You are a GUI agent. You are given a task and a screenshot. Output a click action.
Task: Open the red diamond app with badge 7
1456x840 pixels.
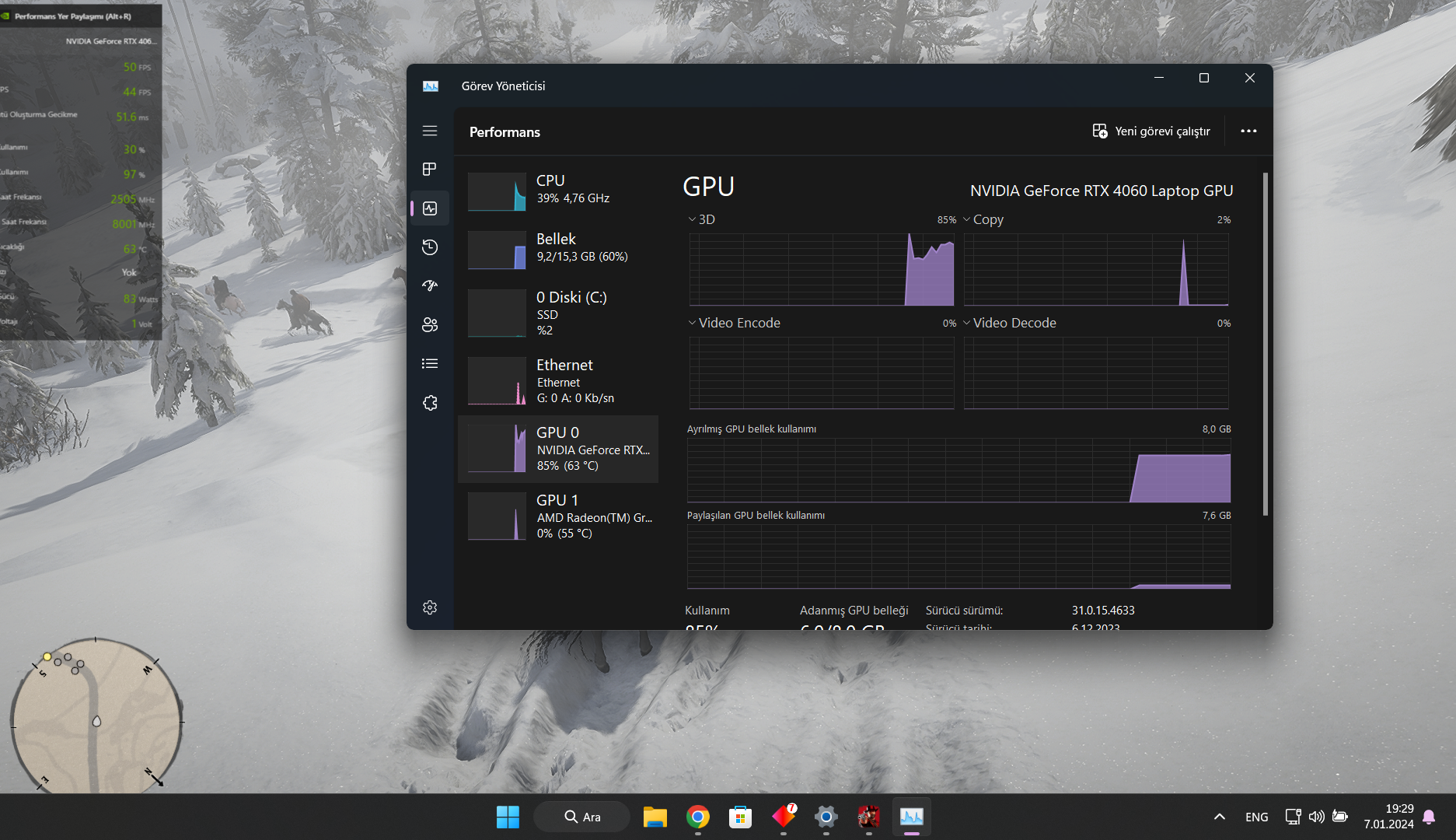tap(784, 817)
